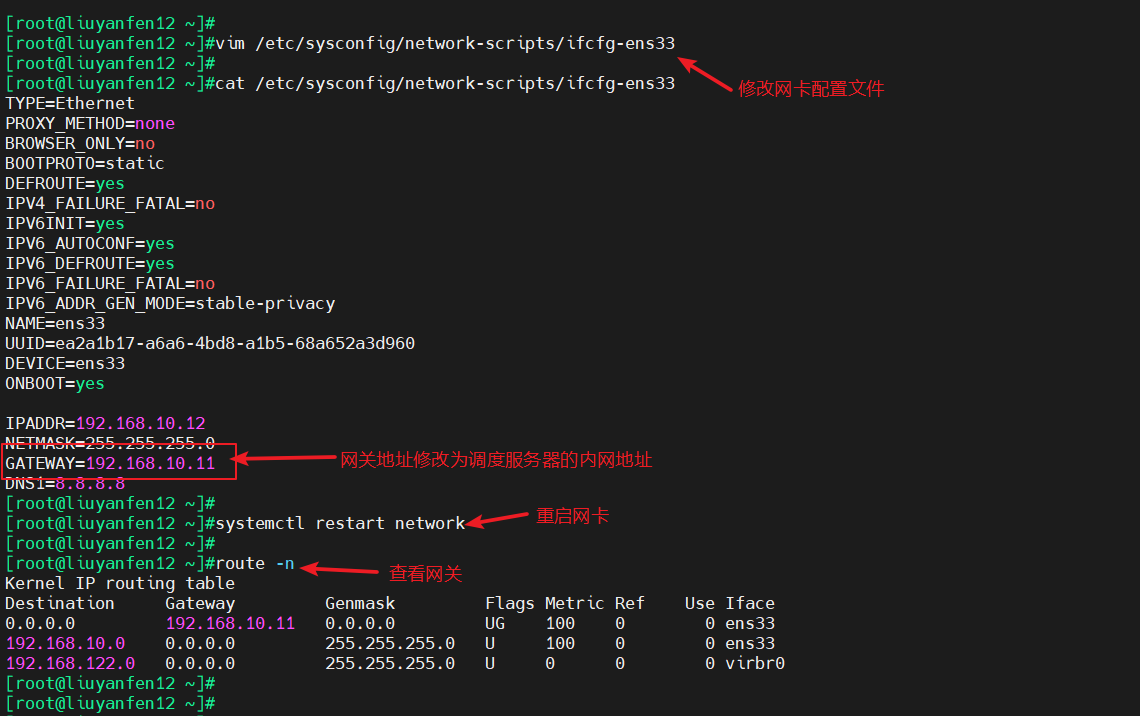Click the red label 重启网卡
Viewport: 1140px width, 716px height.
(x=572, y=516)
